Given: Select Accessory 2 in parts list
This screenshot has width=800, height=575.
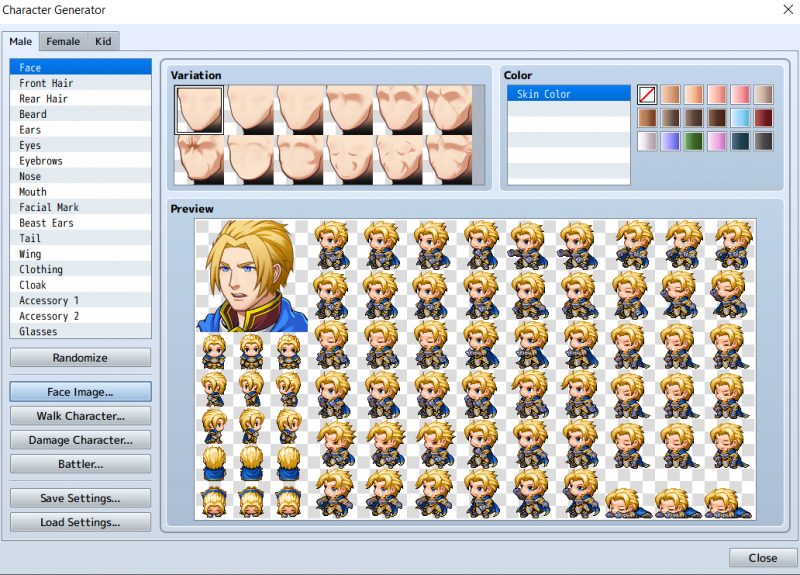Looking at the screenshot, I should [80, 316].
